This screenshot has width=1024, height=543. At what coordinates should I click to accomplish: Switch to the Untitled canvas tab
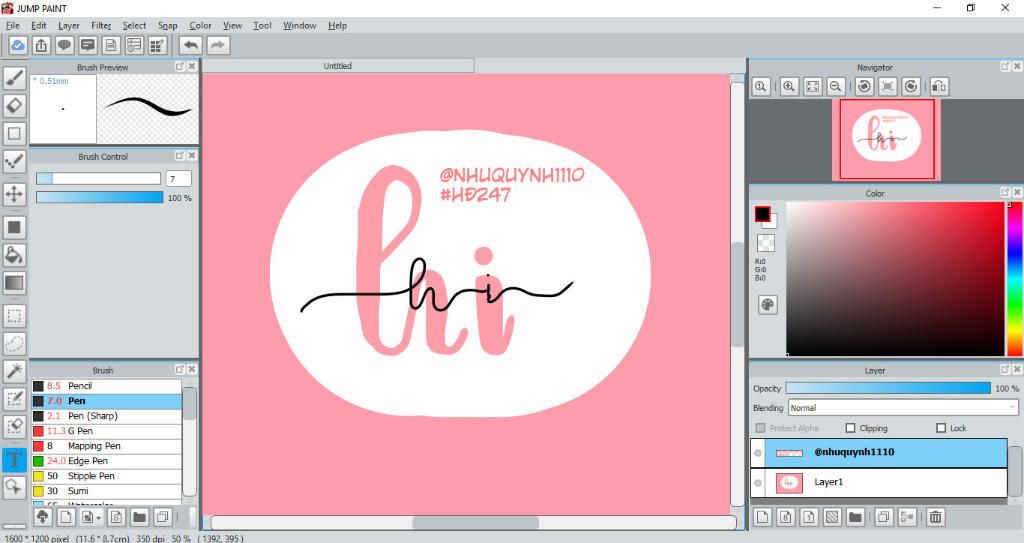338,66
